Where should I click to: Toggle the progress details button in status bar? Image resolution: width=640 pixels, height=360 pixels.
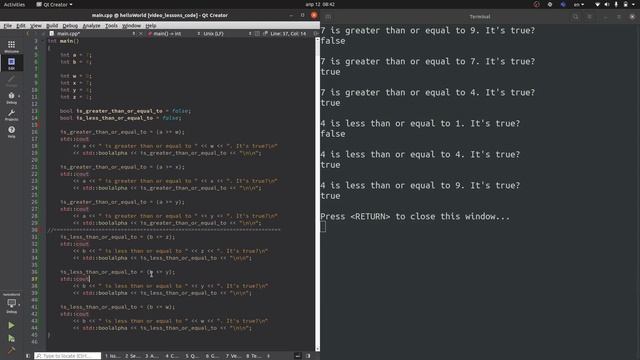[298, 356]
